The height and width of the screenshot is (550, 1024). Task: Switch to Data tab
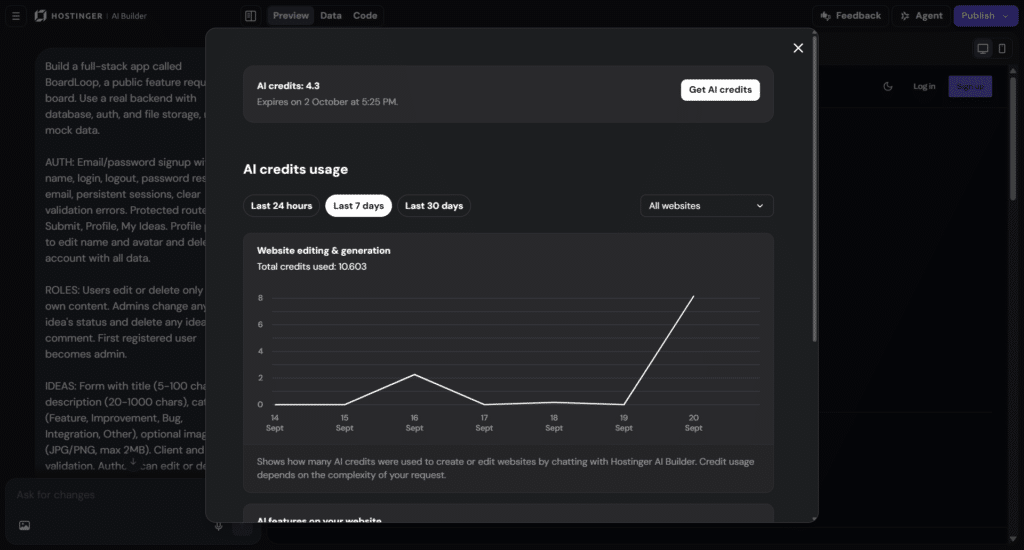pyautogui.click(x=330, y=16)
